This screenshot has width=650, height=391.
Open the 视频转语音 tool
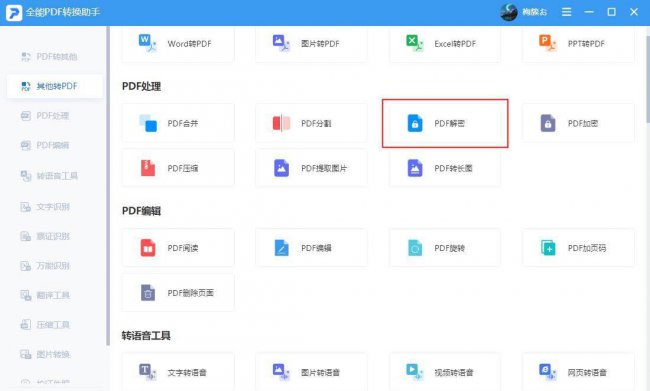444,372
